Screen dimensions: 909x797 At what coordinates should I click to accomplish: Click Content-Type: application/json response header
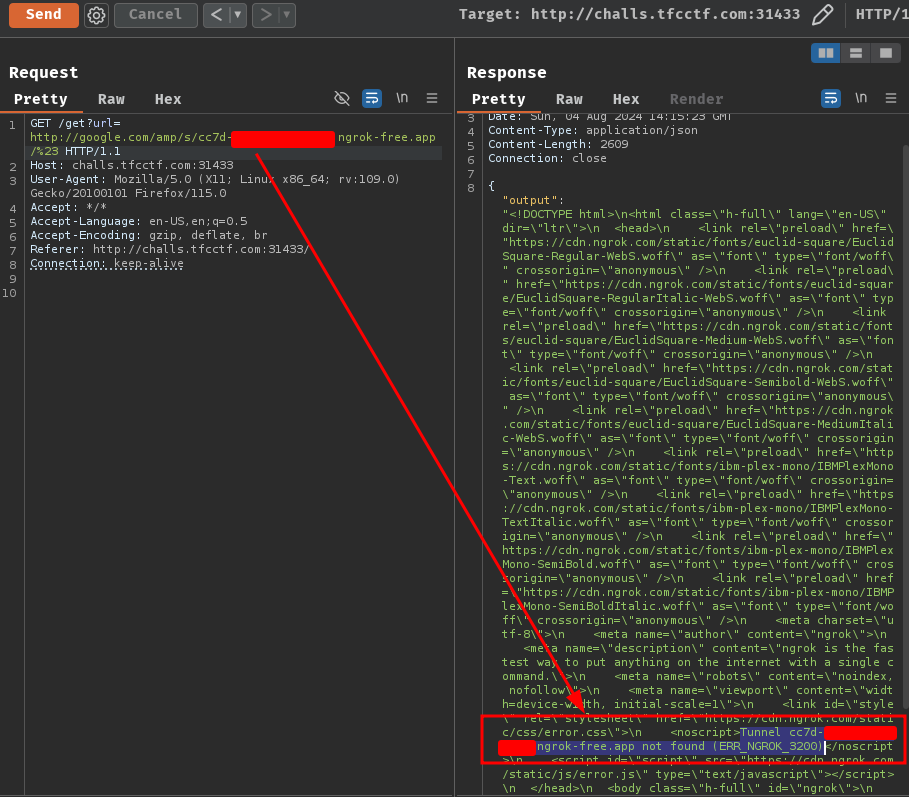point(592,130)
